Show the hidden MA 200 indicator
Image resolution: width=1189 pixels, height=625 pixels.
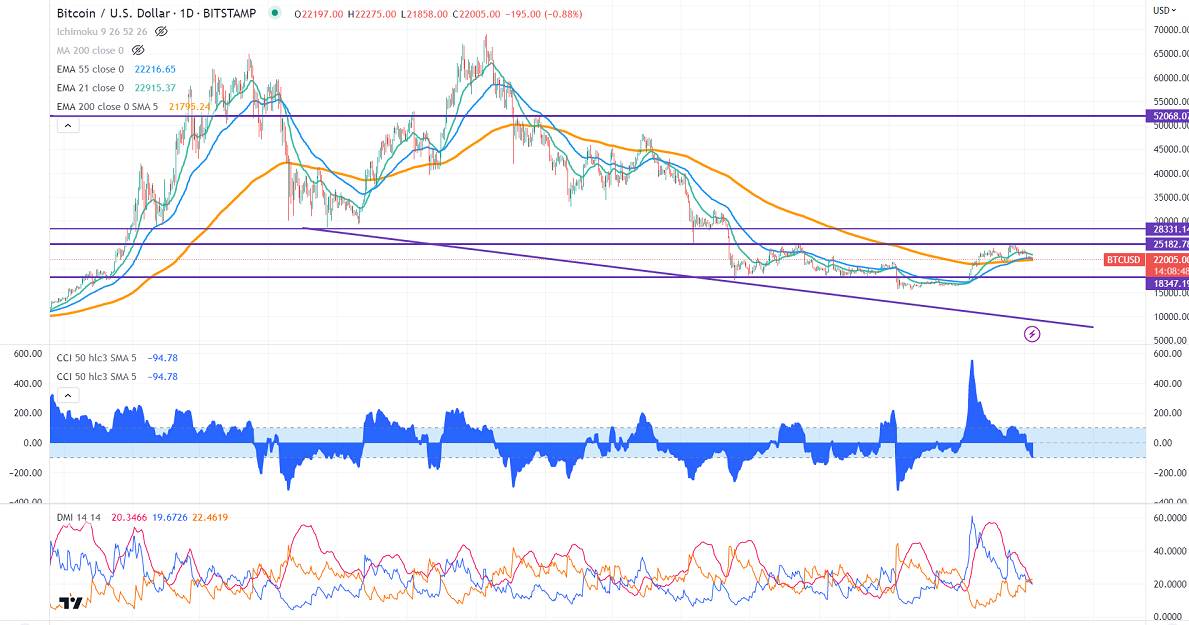point(138,50)
